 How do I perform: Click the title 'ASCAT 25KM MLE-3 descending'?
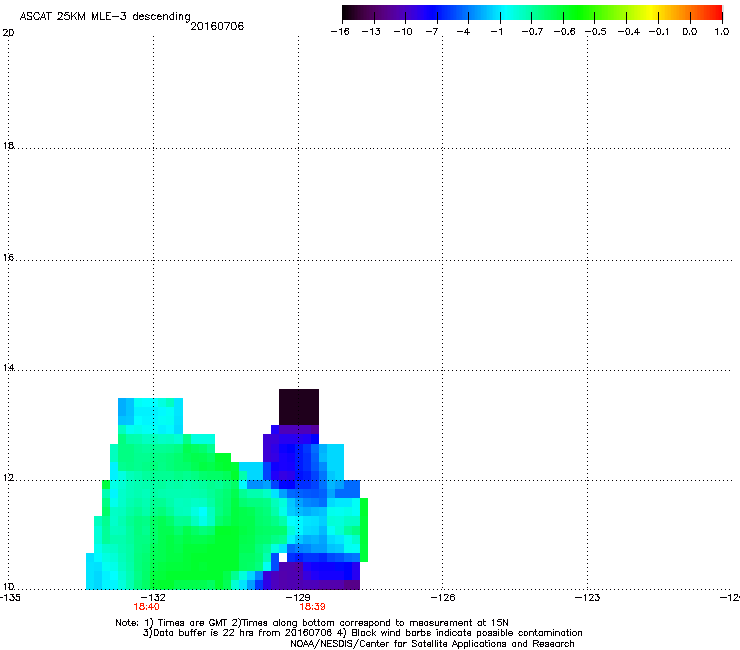point(105,17)
